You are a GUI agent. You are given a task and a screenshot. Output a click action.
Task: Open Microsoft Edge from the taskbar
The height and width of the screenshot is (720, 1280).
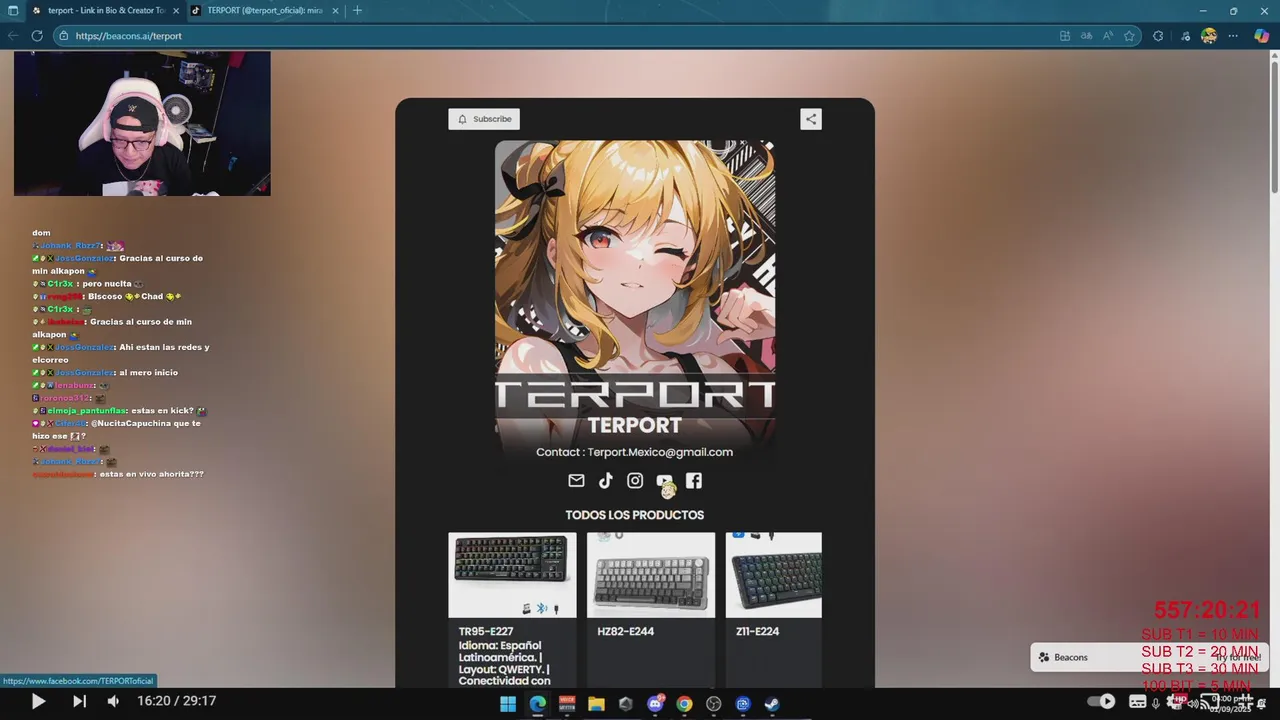[537, 703]
